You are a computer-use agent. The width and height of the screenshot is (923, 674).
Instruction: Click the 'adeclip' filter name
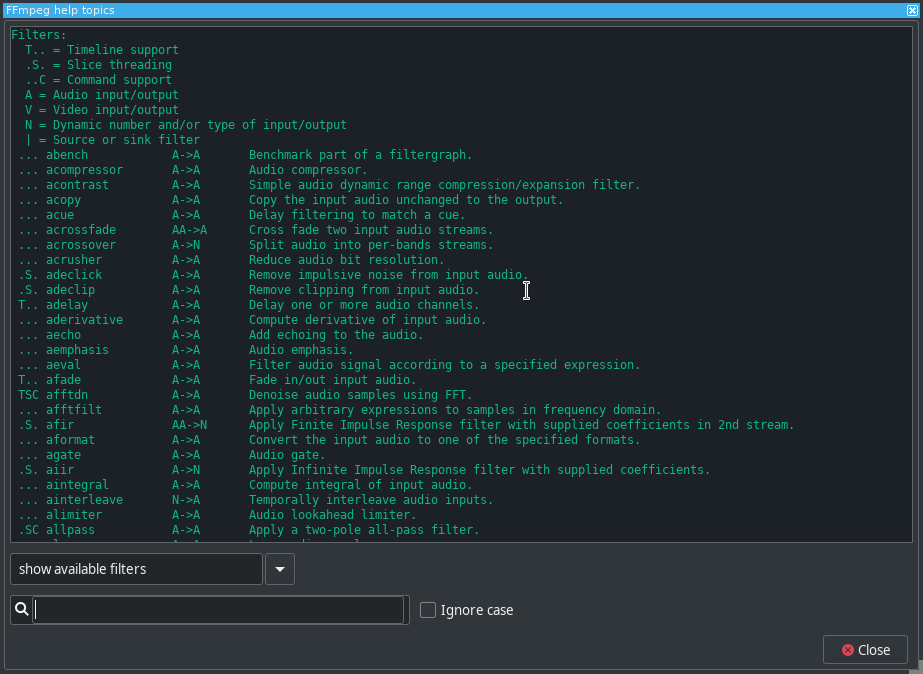(71, 290)
